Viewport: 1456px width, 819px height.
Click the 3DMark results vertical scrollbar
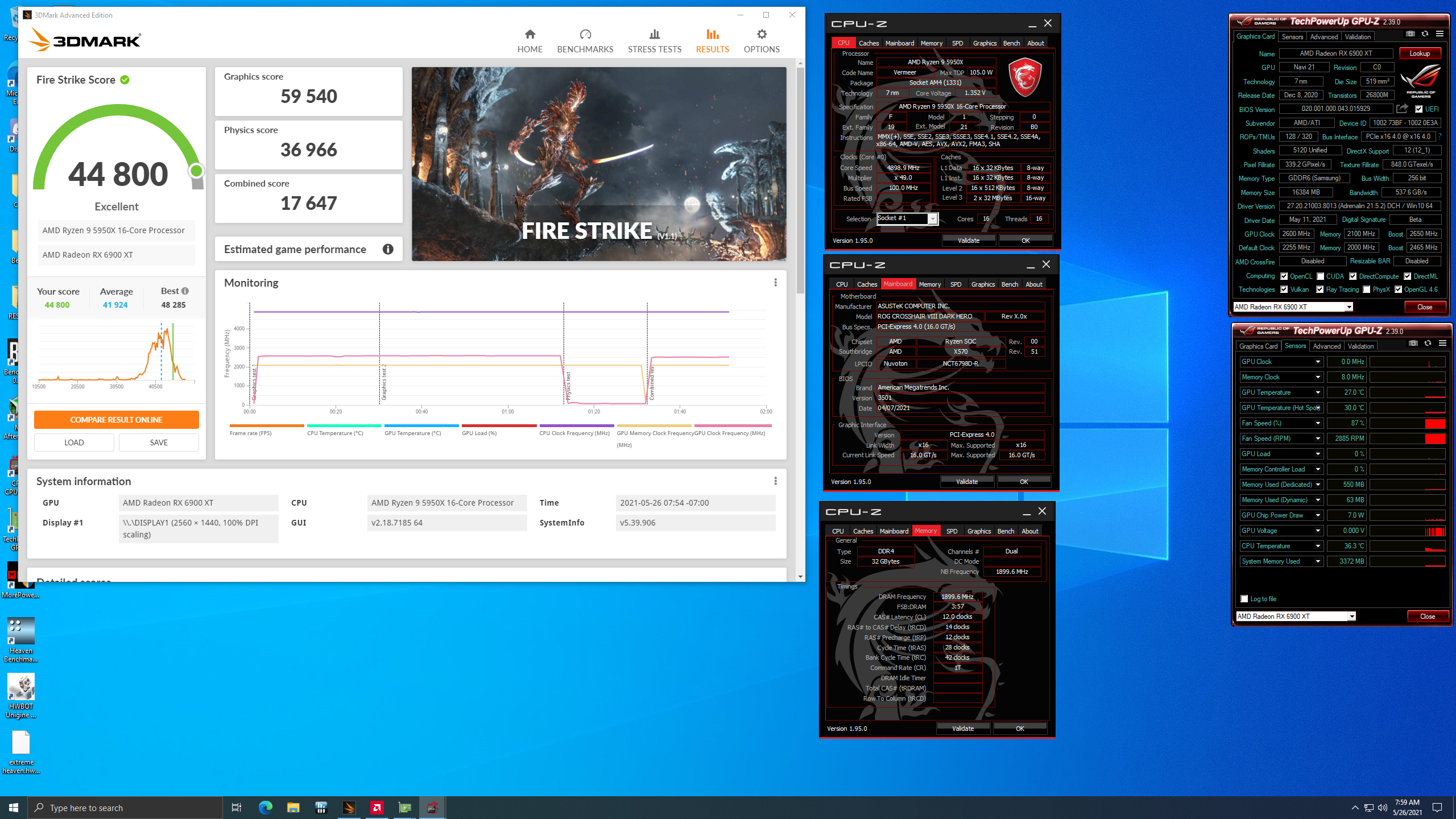(800, 181)
